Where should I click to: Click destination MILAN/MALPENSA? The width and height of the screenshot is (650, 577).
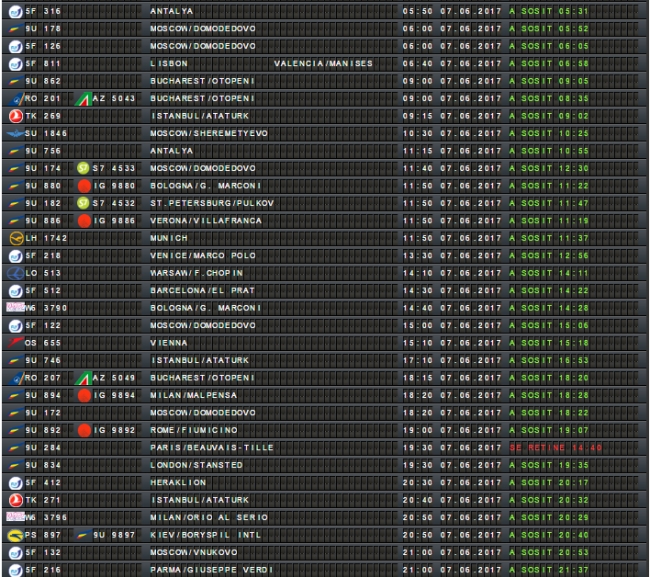click(194, 395)
